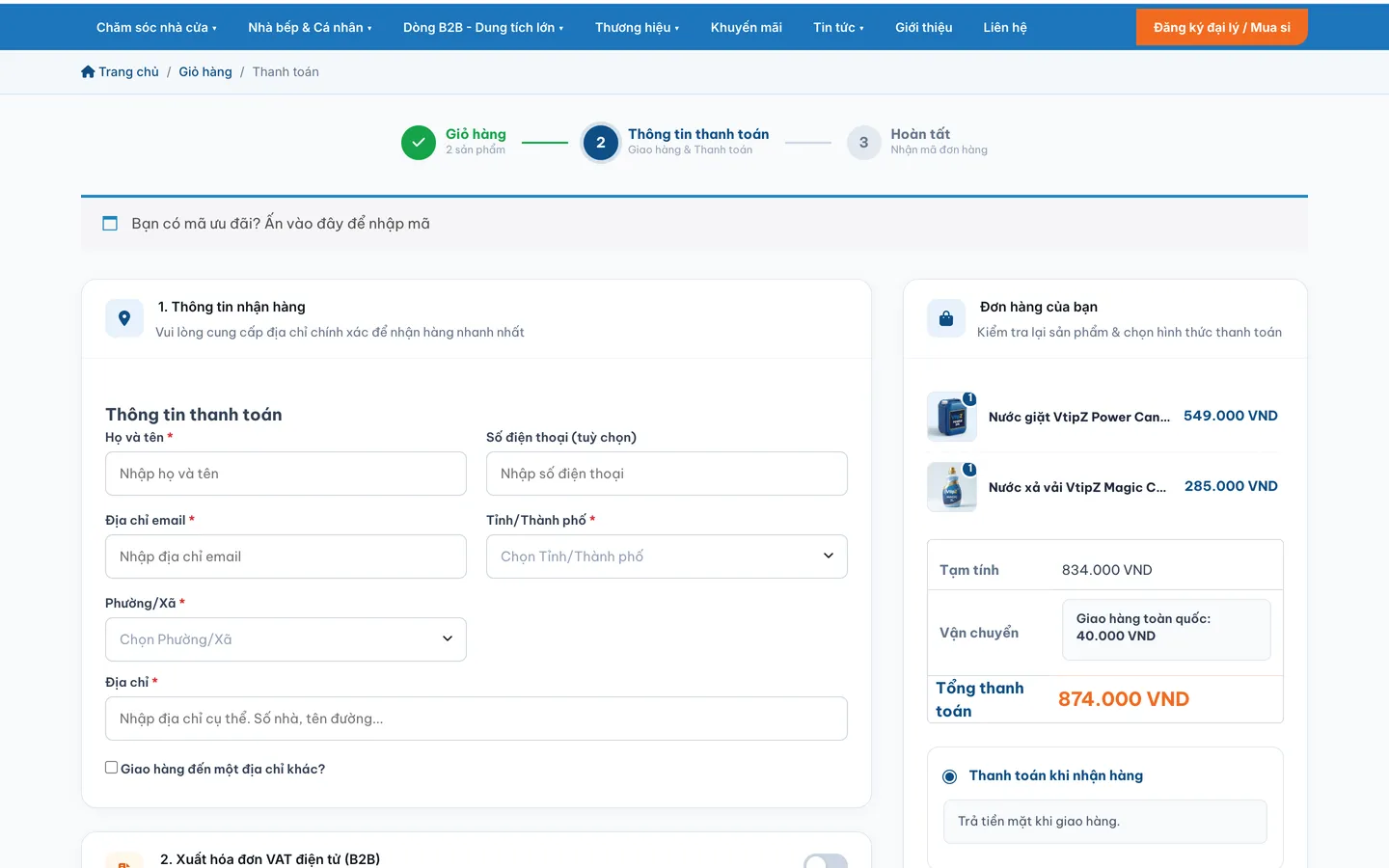Expand 'Nhà bếp & Cá nhân' menu
1389x868 pixels.
pyautogui.click(x=310, y=27)
